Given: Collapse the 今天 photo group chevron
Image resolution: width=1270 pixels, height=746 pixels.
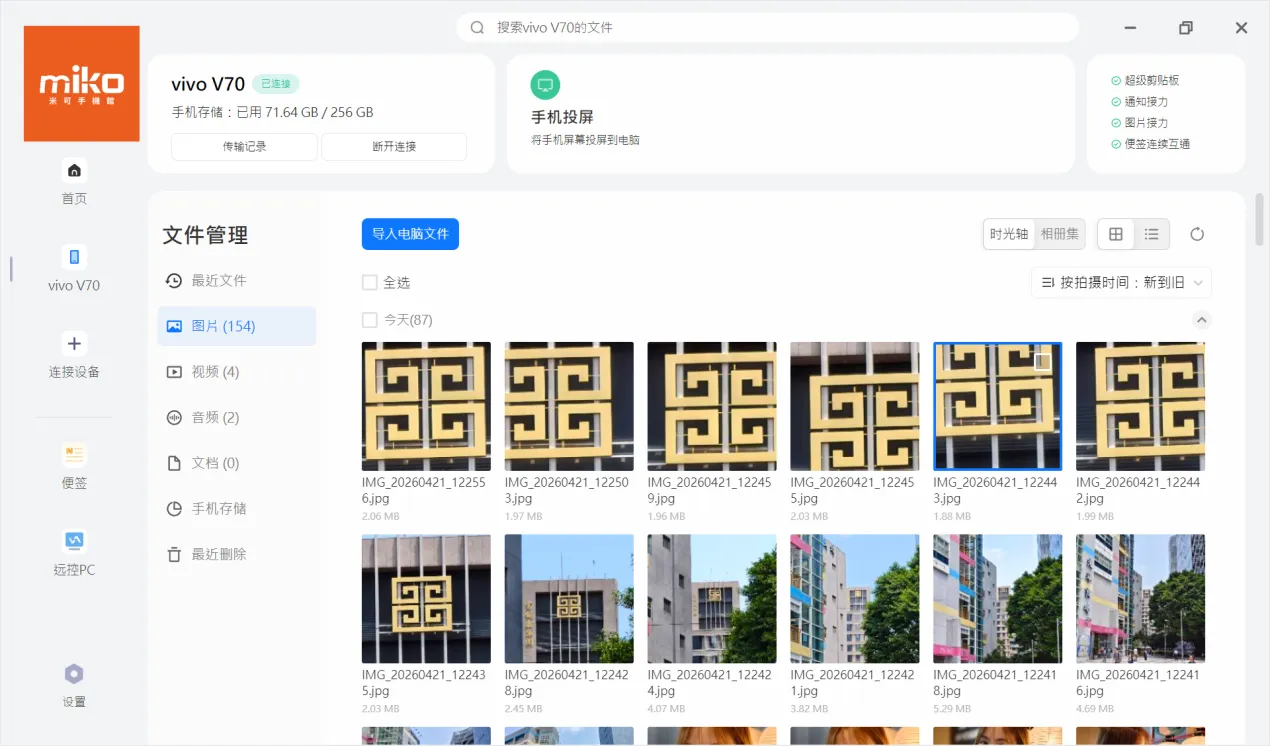Looking at the screenshot, I should 1202,319.
